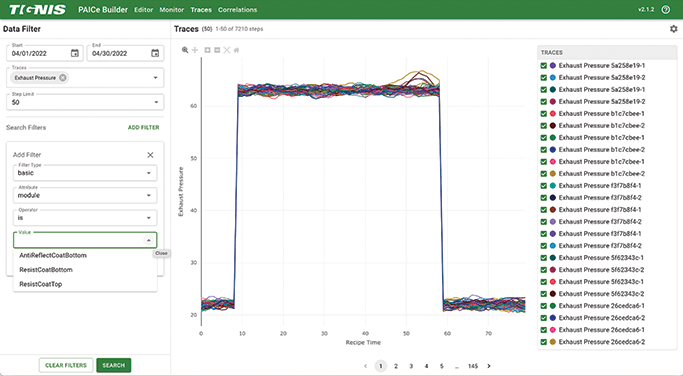Uncheck Exhaust Pressure 5a258e19-1 first trace
Screen dimensions: 683x376
[x=544, y=65]
